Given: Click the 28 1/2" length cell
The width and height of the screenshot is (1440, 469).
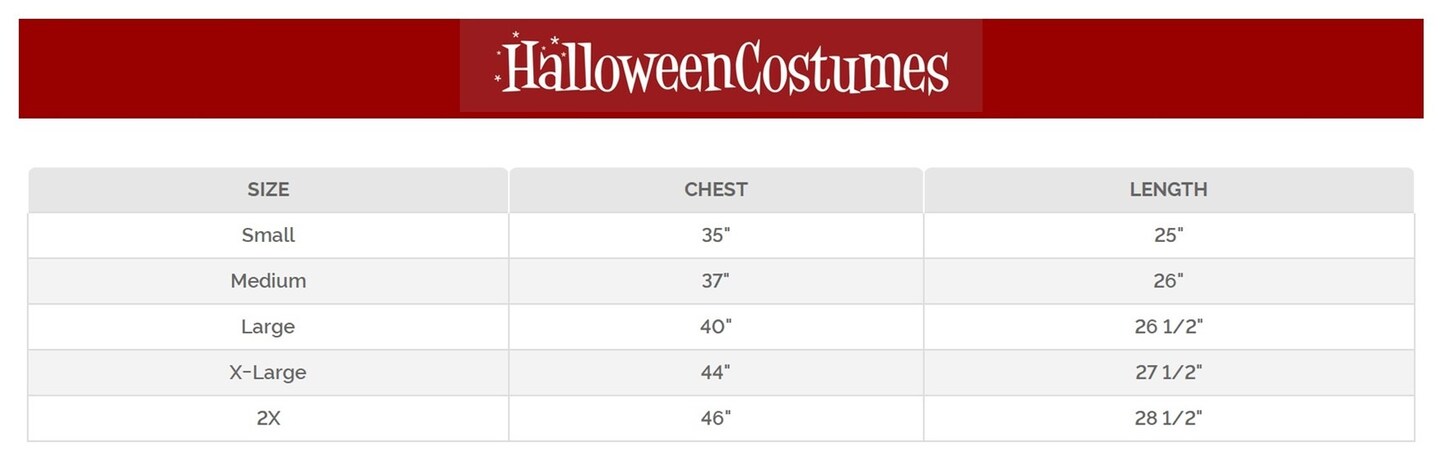Looking at the screenshot, I should point(1168,419).
